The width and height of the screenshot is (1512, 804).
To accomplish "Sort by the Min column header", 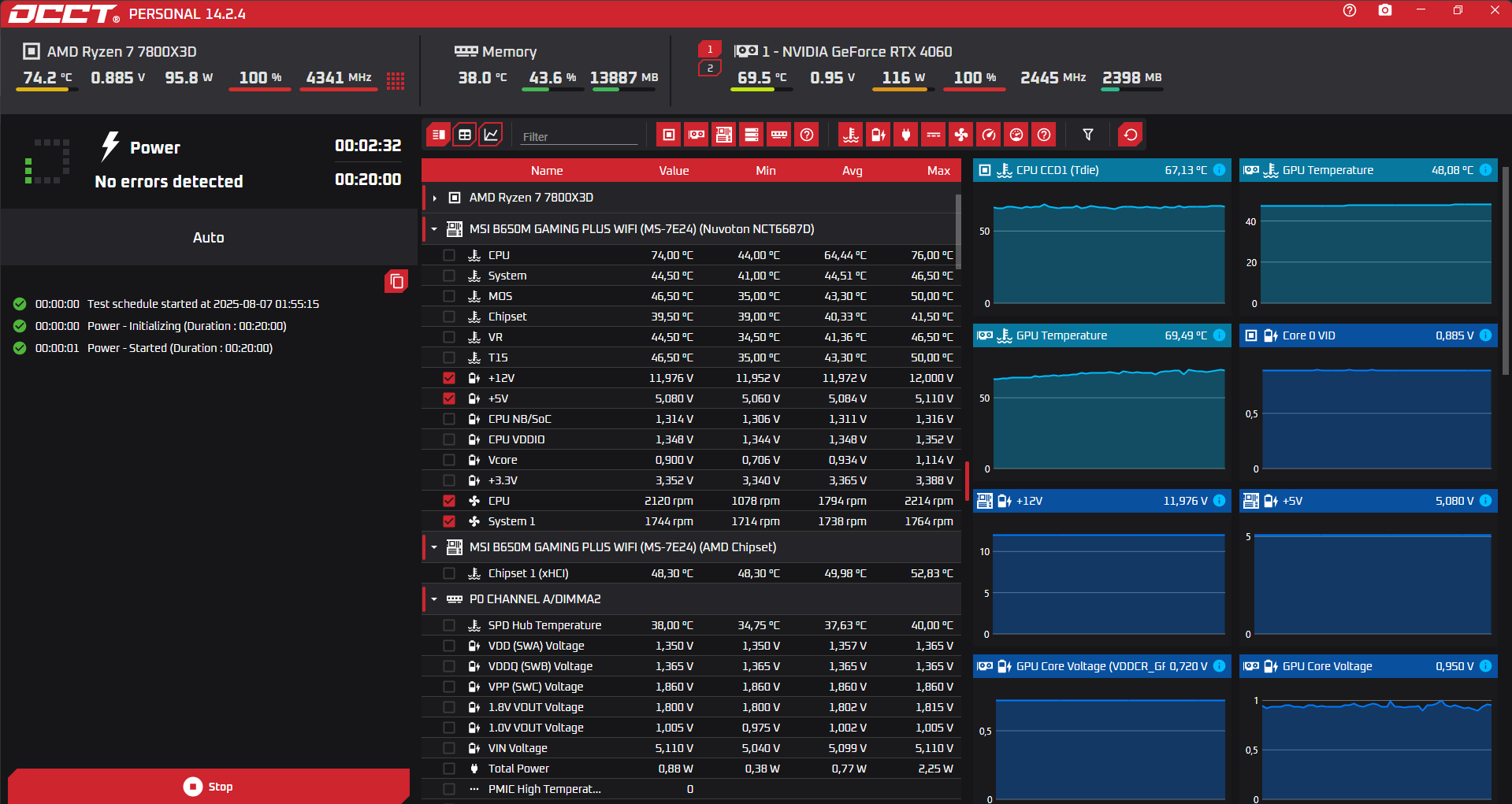I will (766, 171).
